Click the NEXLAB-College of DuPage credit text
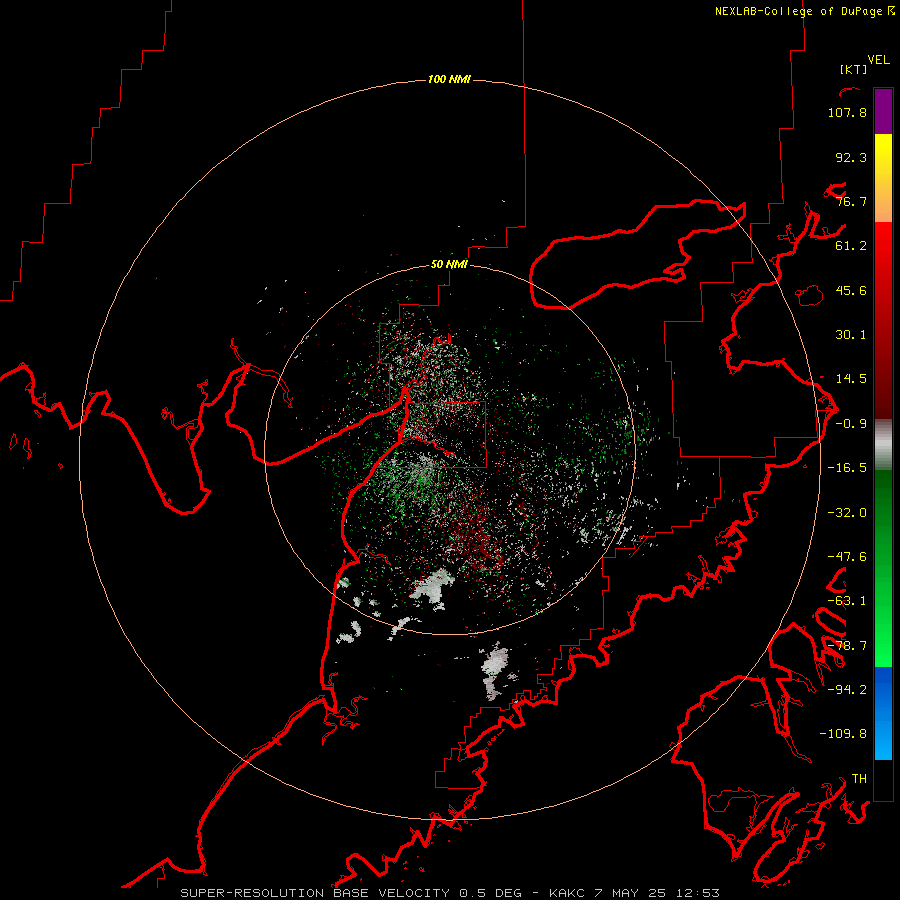This screenshot has width=900, height=900. [804, 11]
